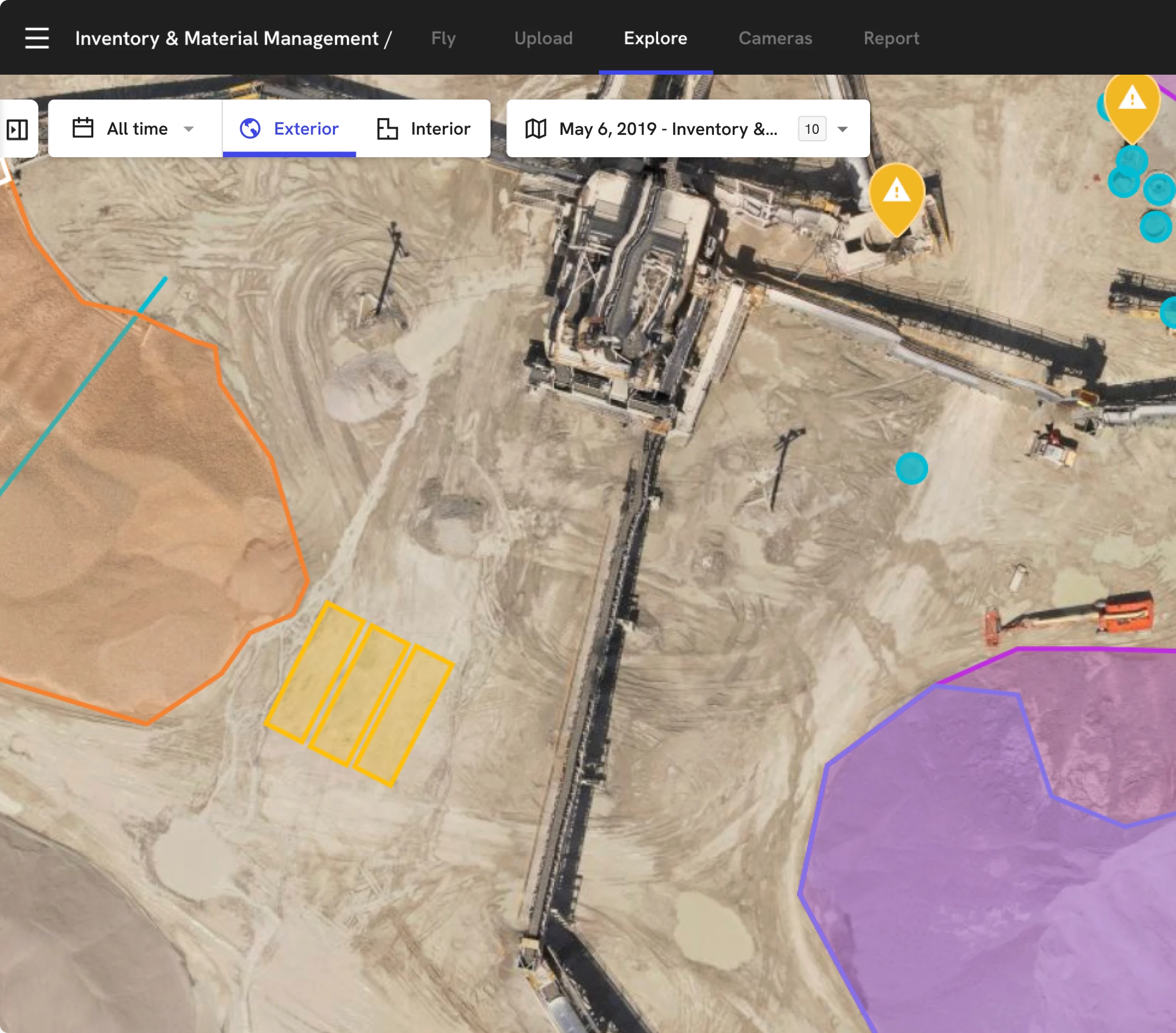Click the folded map icon
1176x1033 pixels.
pos(536,128)
